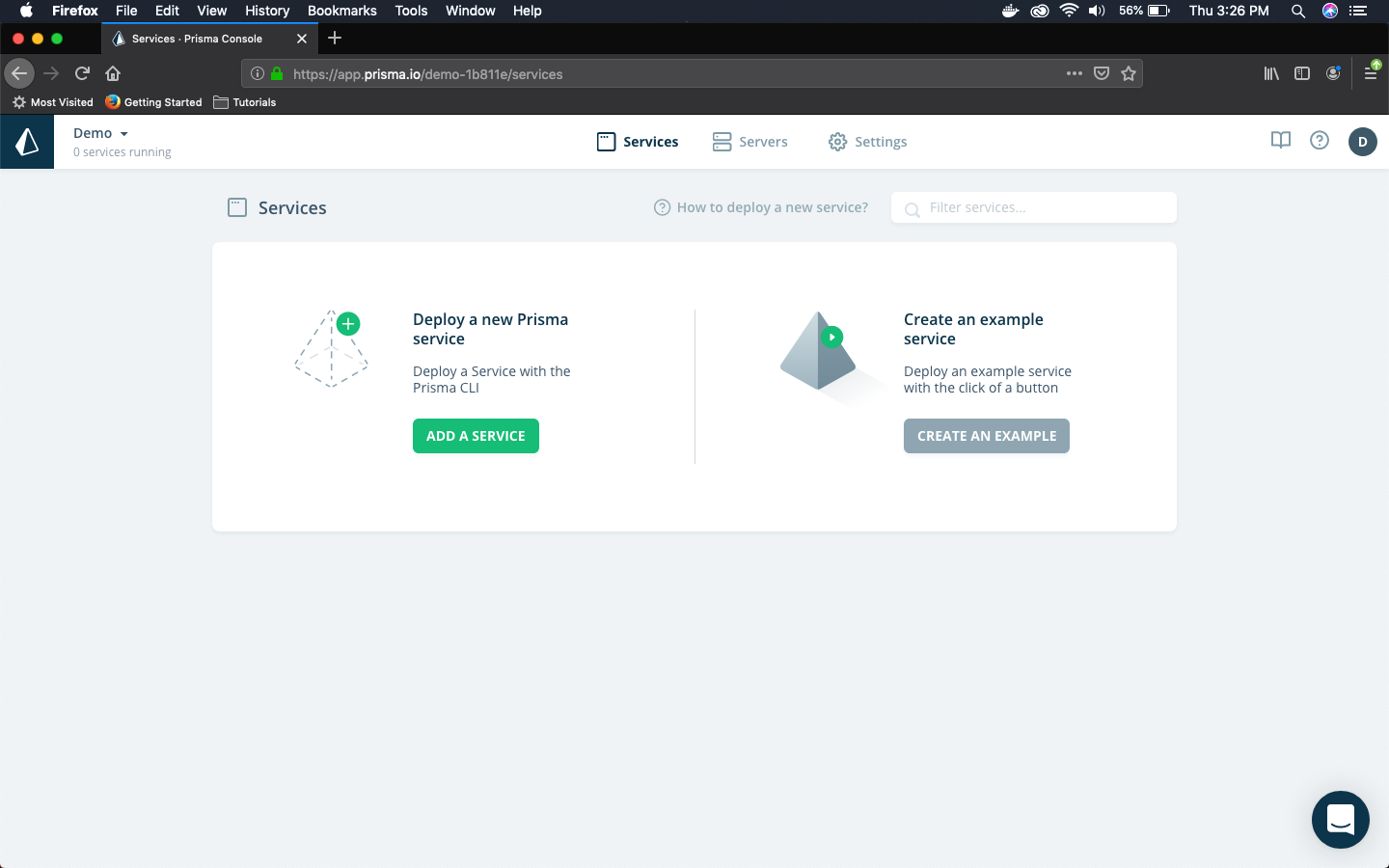The height and width of the screenshot is (868, 1389).
Task: Bookmark this page with the star
Action: [x=1129, y=73]
